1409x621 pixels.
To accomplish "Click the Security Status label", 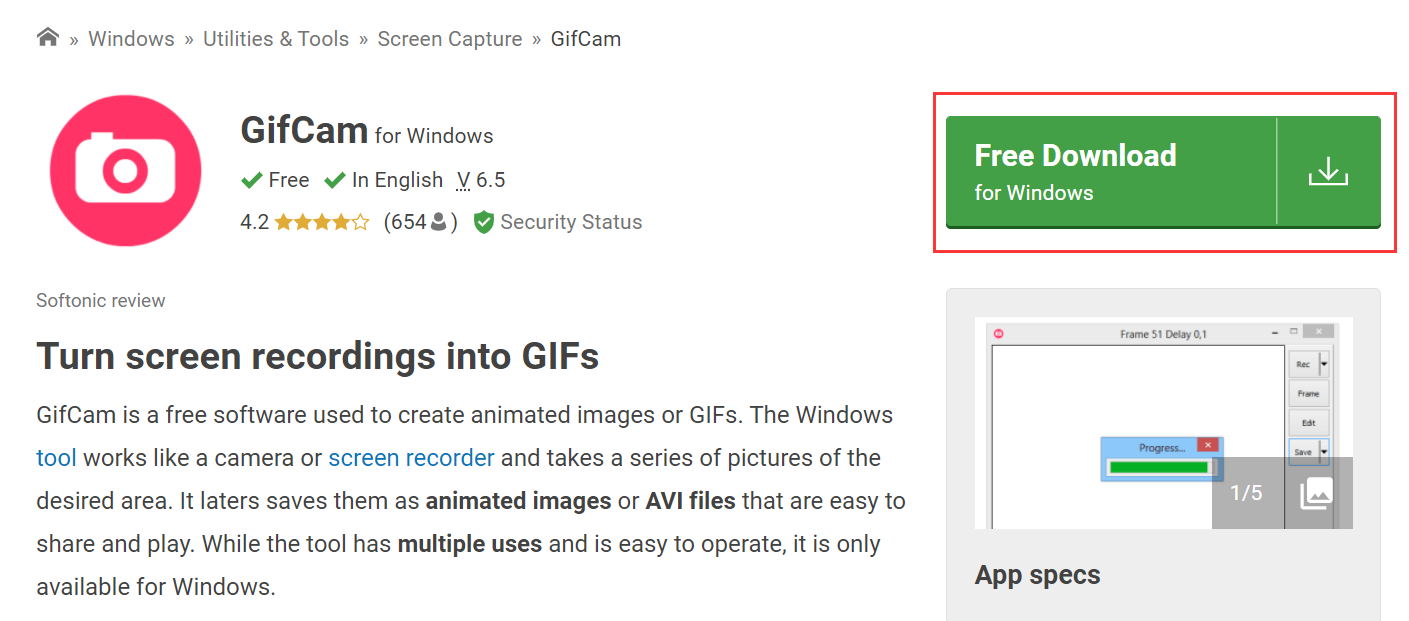I will 571,222.
